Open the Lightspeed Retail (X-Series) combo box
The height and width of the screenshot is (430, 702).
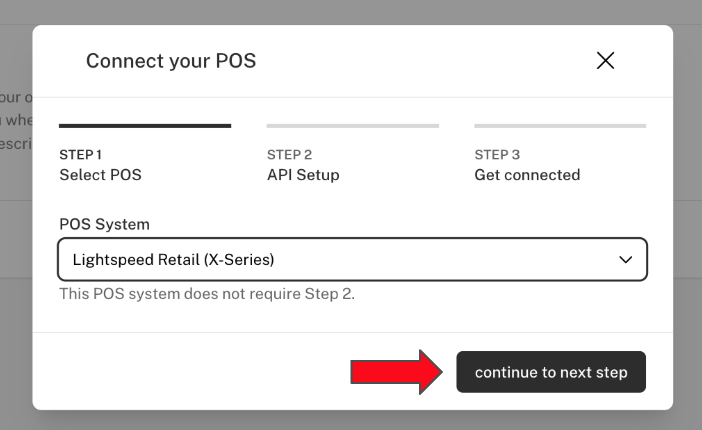352,260
